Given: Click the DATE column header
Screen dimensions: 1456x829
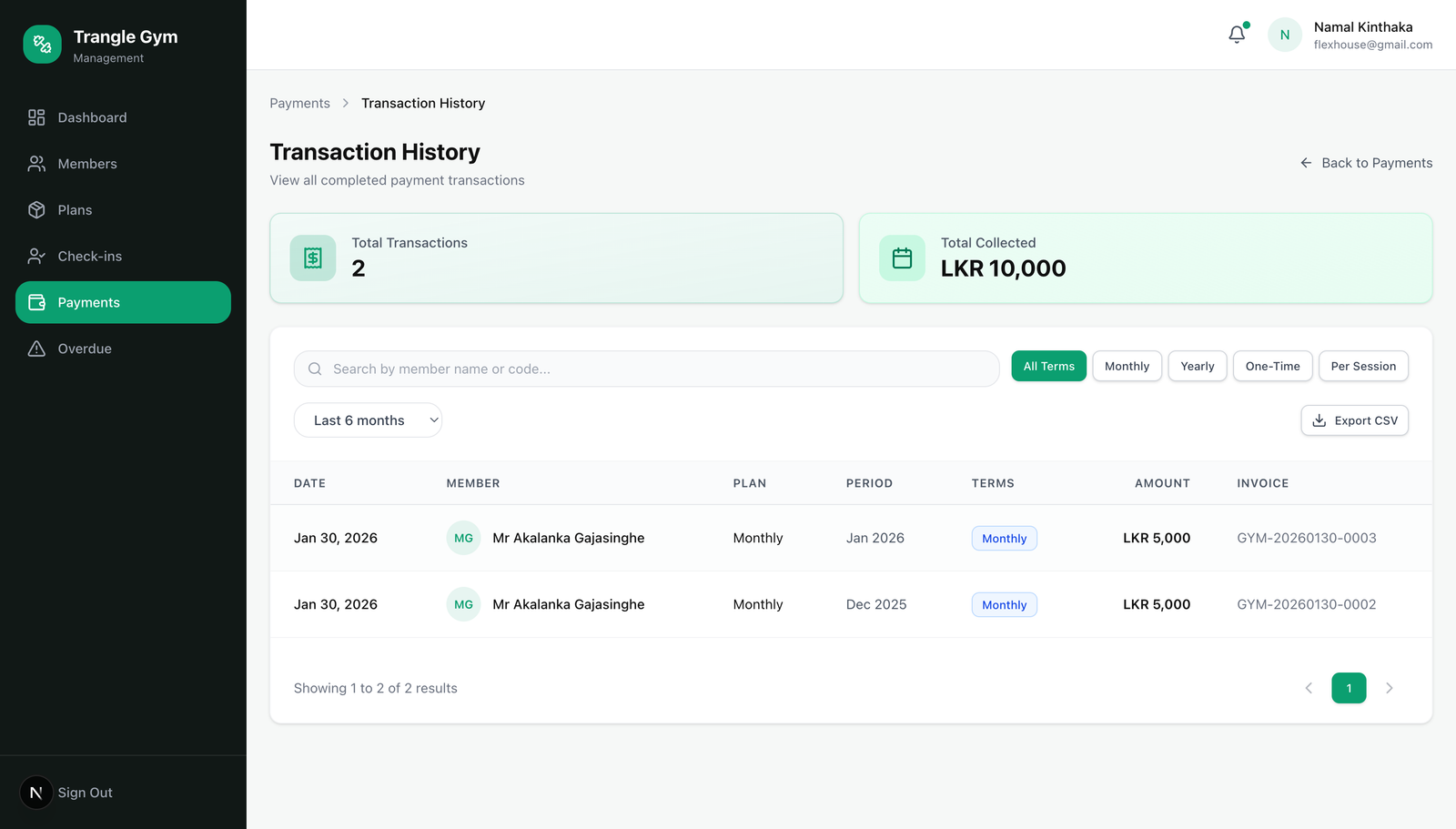Looking at the screenshot, I should 309,483.
